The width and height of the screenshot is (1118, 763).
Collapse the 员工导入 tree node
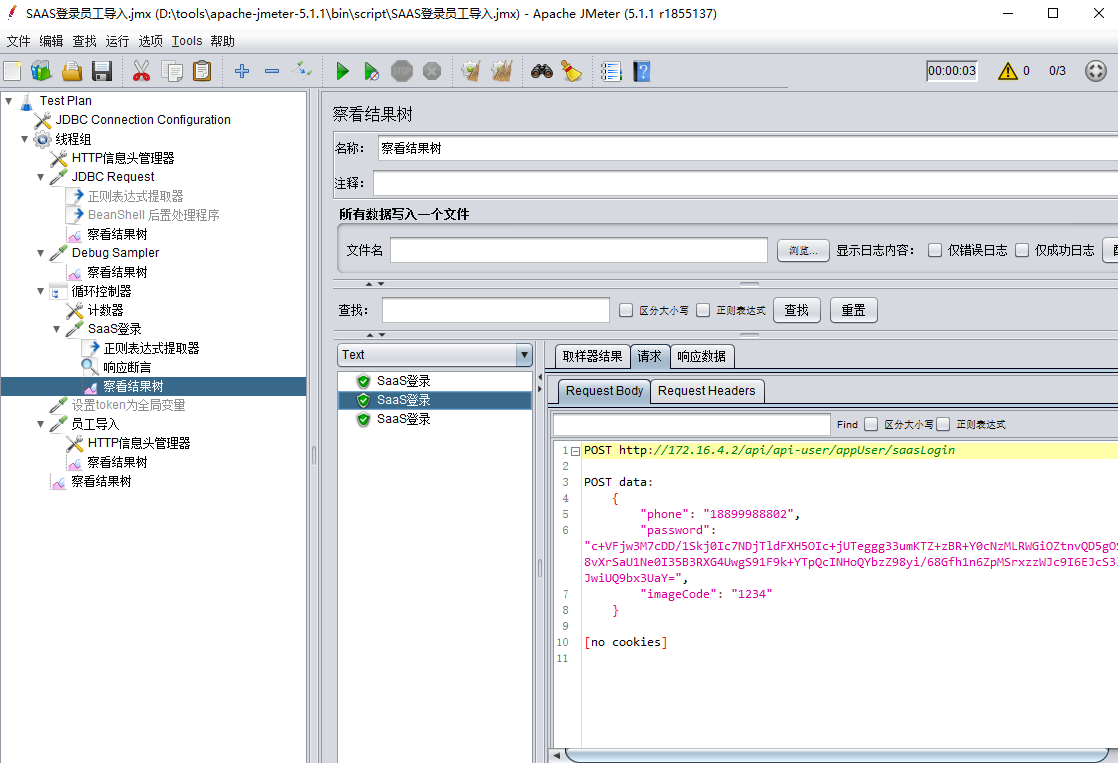click(x=41, y=424)
